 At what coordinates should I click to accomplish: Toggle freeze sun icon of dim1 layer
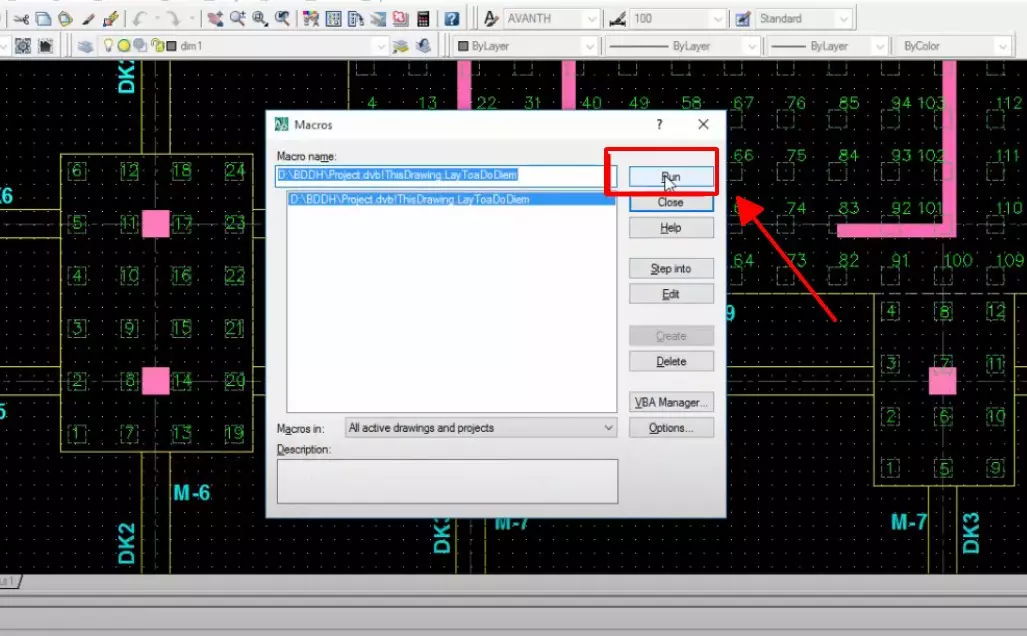coord(123,46)
